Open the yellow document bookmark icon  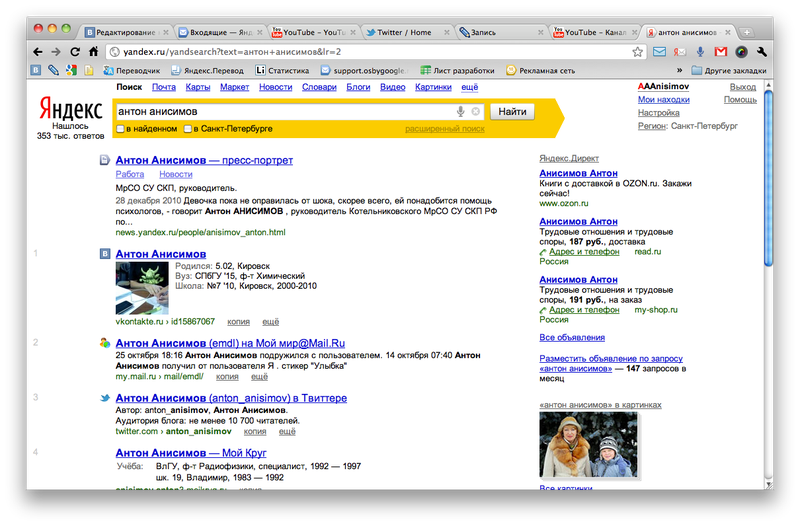pyautogui.click(x=89, y=70)
